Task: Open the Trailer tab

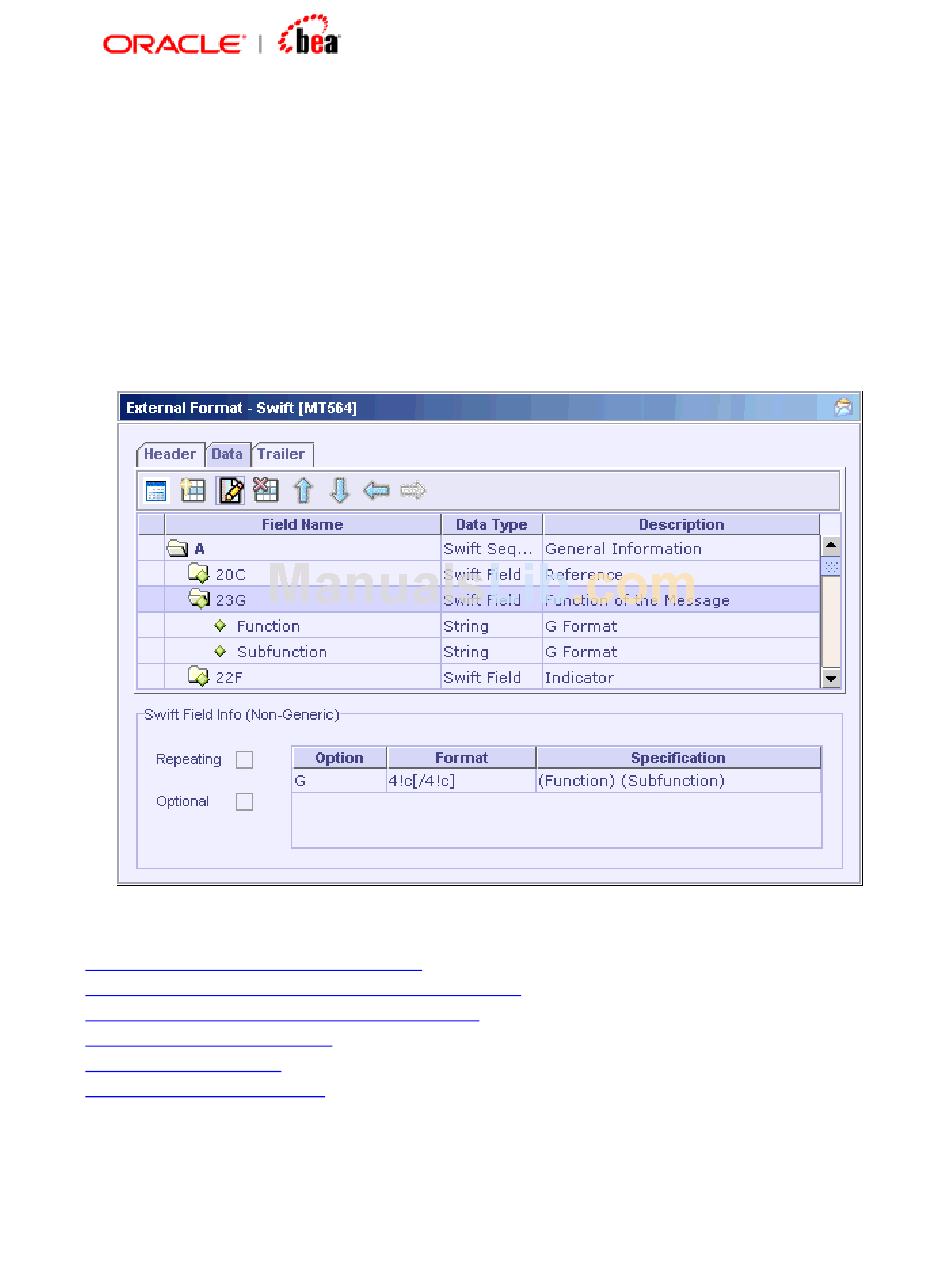Action: pyautogui.click(x=282, y=455)
